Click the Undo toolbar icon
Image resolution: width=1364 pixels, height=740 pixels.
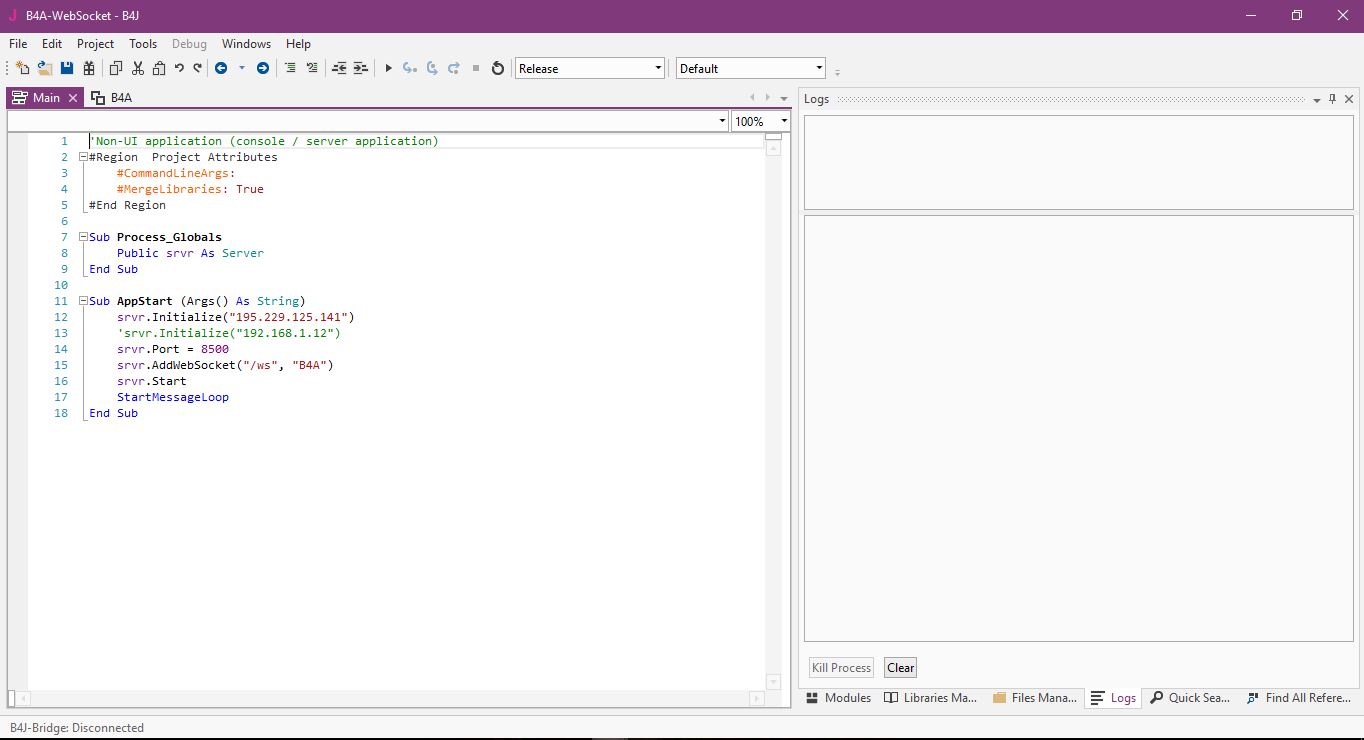[x=179, y=68]
